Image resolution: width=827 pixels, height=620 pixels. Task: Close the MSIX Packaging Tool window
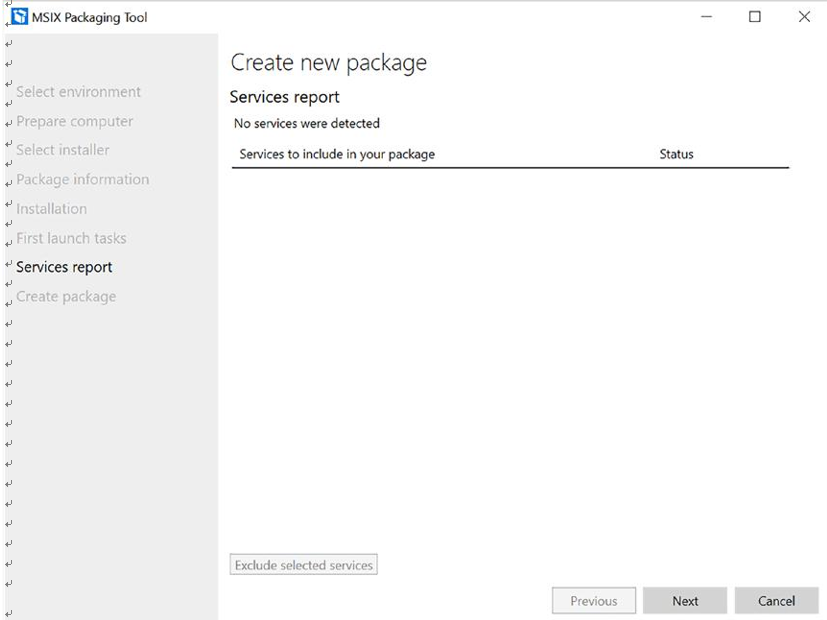coord(804,17)
